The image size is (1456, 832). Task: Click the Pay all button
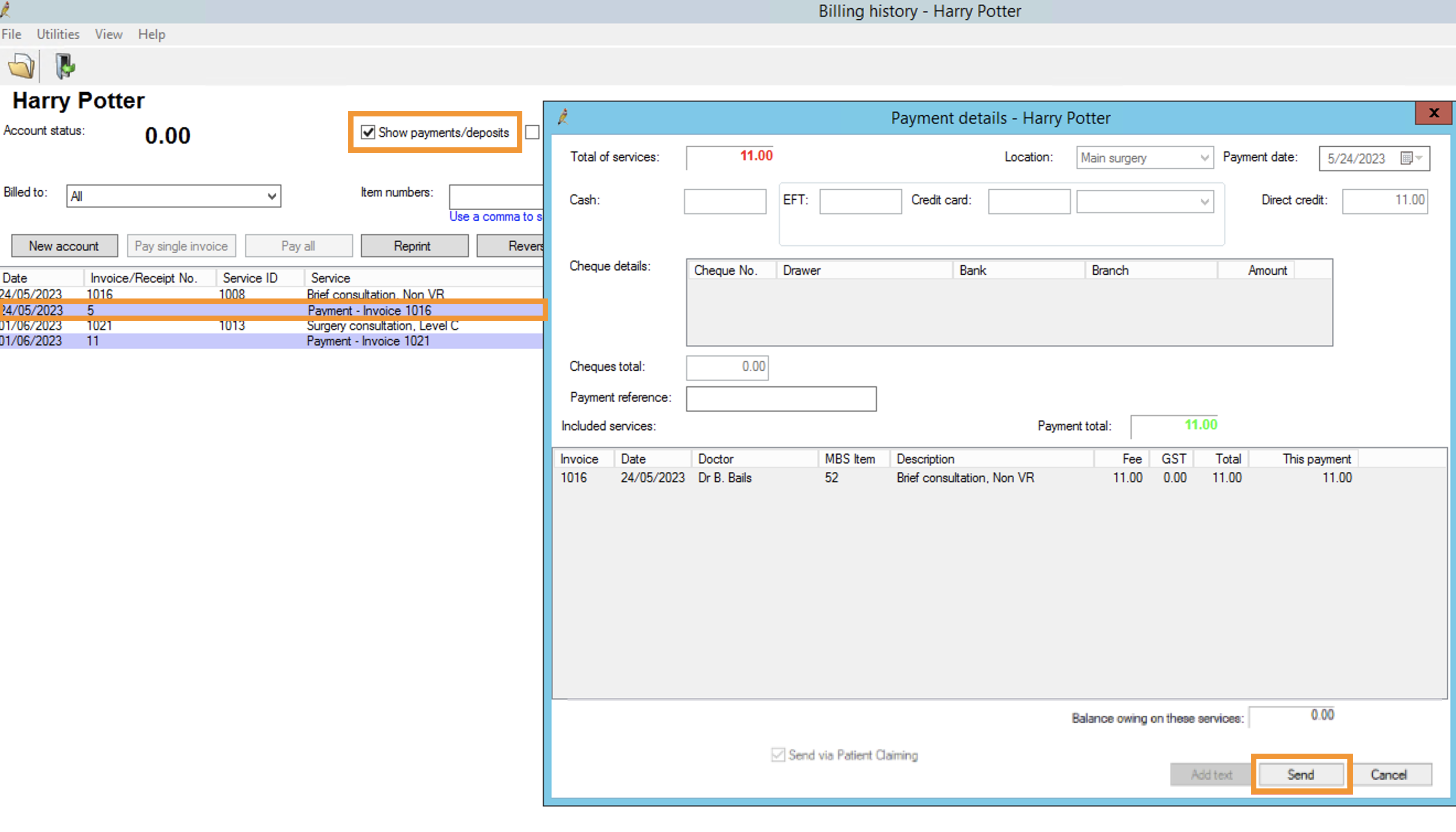(298, 246)
